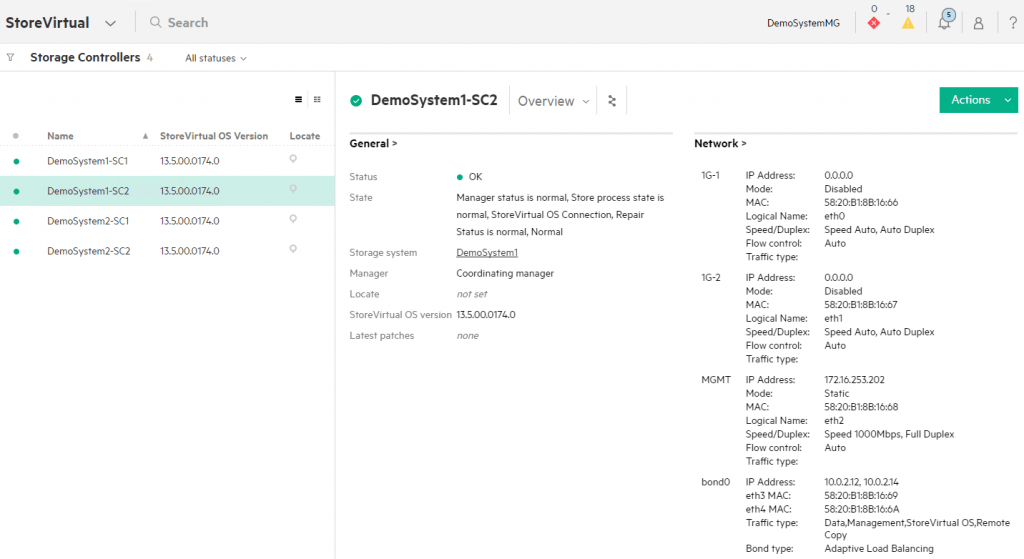Click the 1G-1 interface label
This screenshot has width=1024, height=559.
click(711, 175)
